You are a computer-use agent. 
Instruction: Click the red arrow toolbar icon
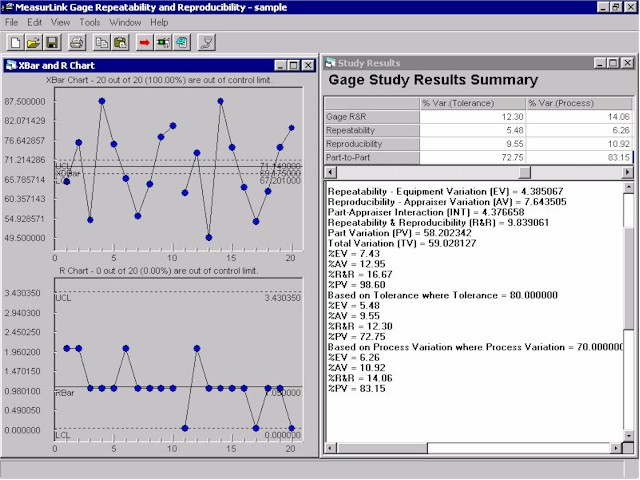pos(145,42)
